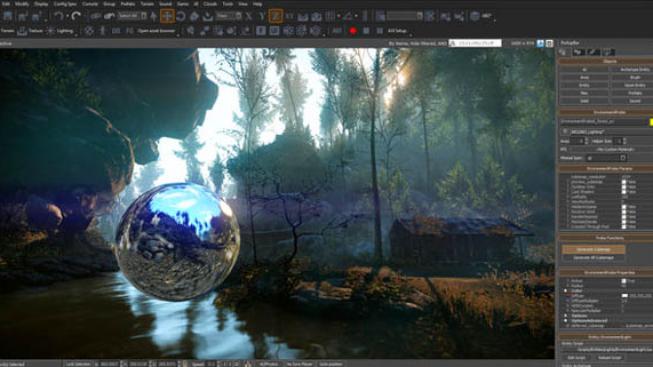Click the EnvironmentProbe name field

[x=603, y=122]
